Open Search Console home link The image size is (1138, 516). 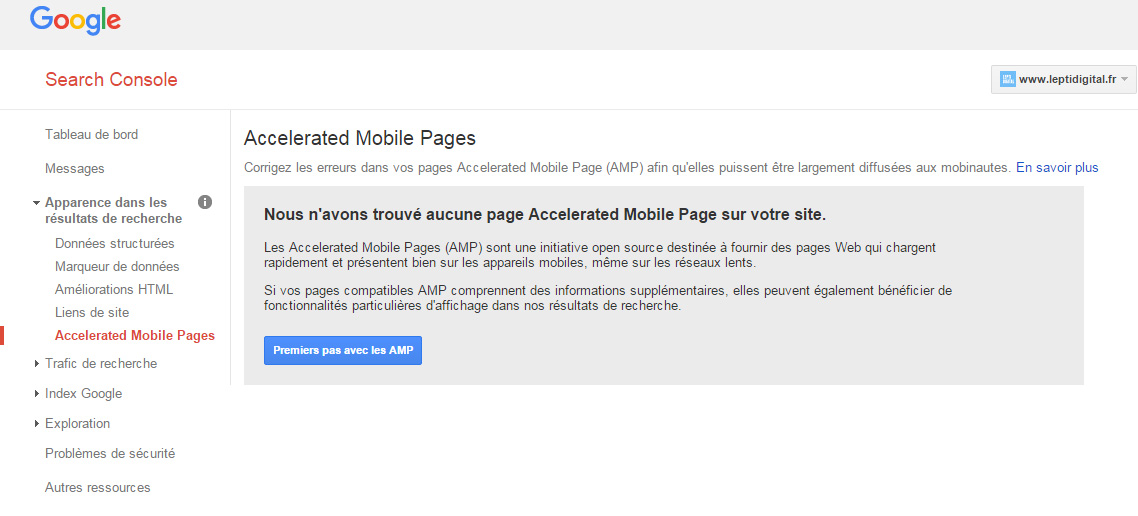(x=111, y=80)
